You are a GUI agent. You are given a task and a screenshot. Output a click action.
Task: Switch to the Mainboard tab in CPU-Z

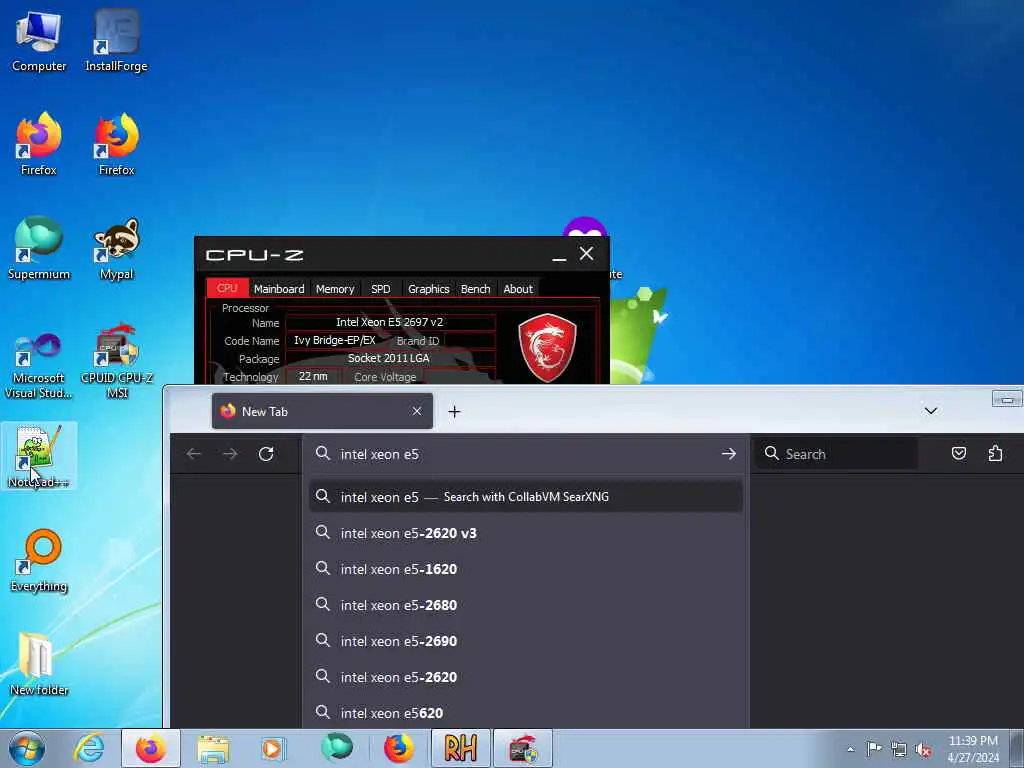279,288
